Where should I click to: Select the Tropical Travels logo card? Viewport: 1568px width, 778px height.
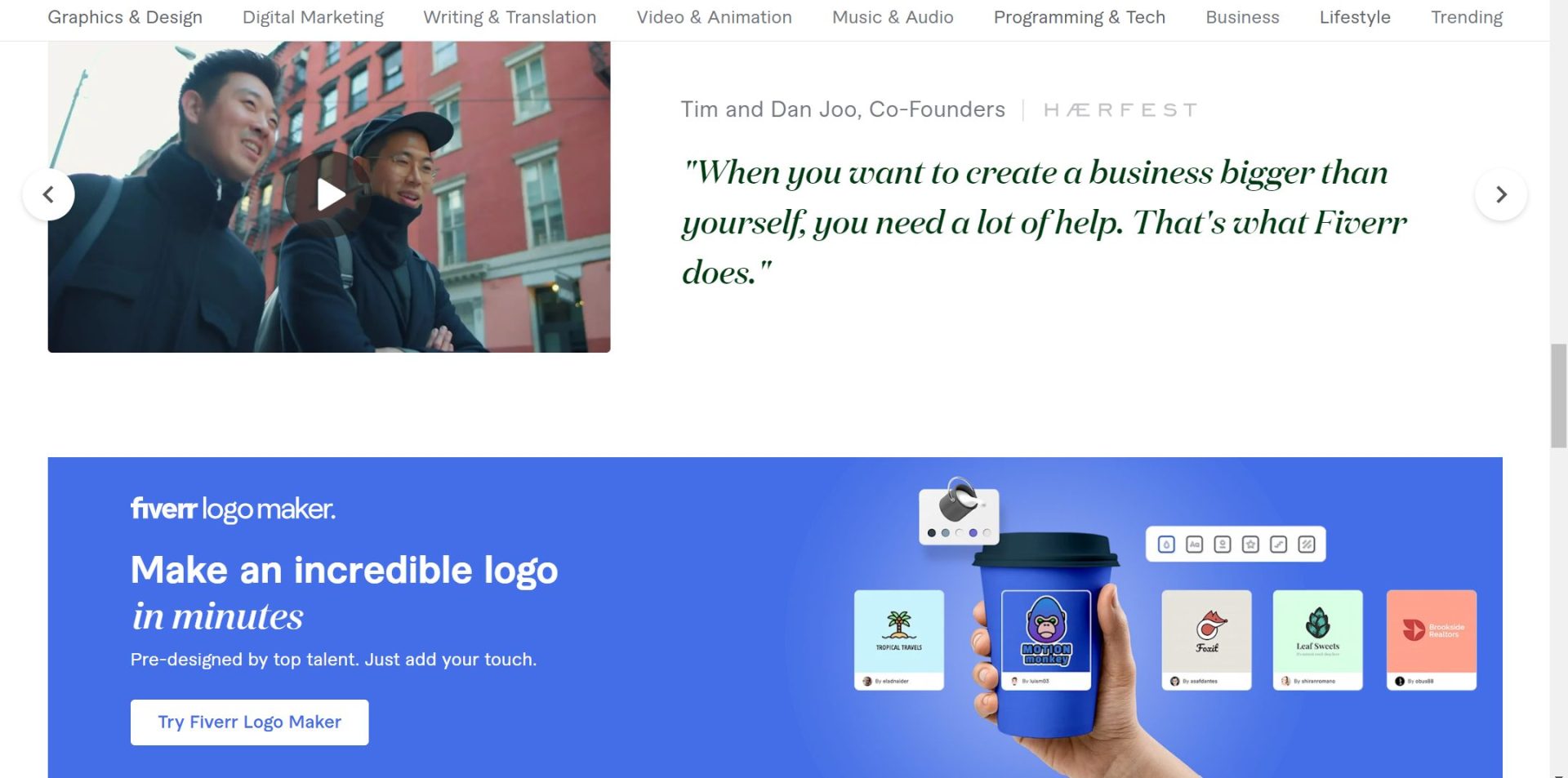898,640
